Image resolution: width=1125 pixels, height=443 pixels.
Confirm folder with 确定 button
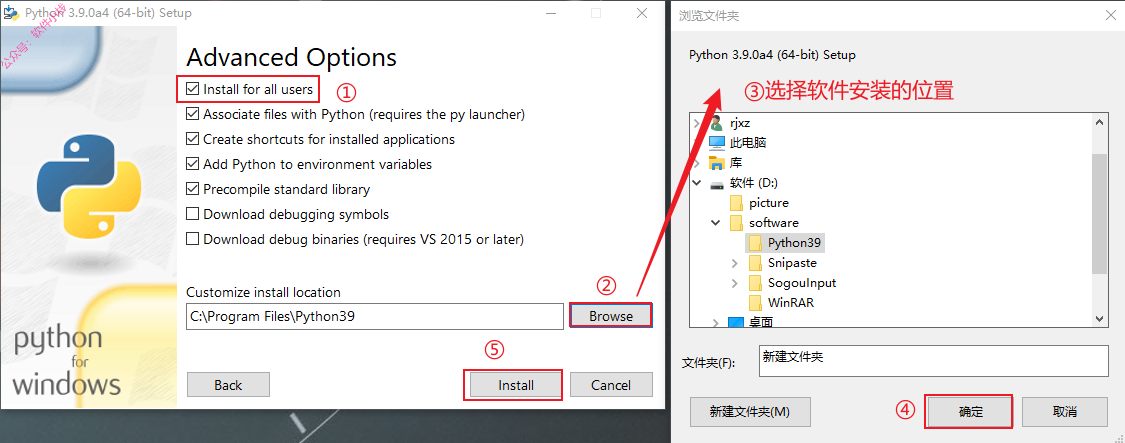pyautogui.click(x=970, y=412)
